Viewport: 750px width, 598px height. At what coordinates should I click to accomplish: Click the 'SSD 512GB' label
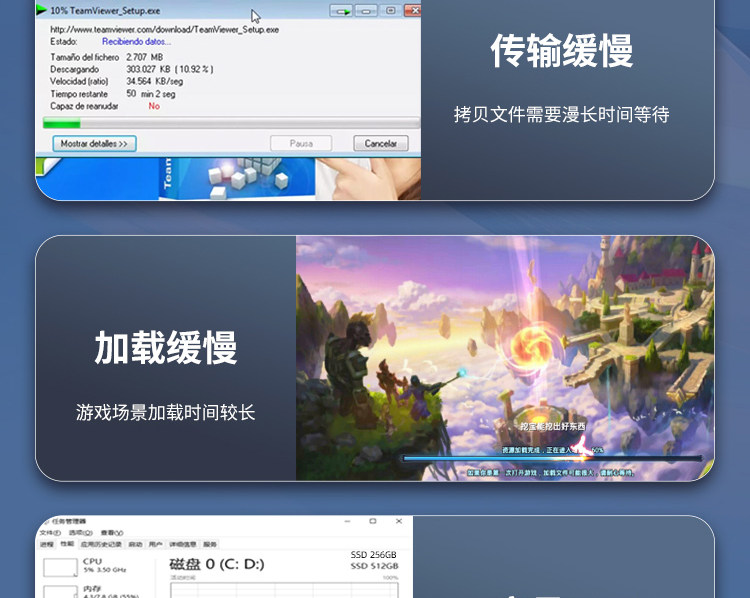375,566
